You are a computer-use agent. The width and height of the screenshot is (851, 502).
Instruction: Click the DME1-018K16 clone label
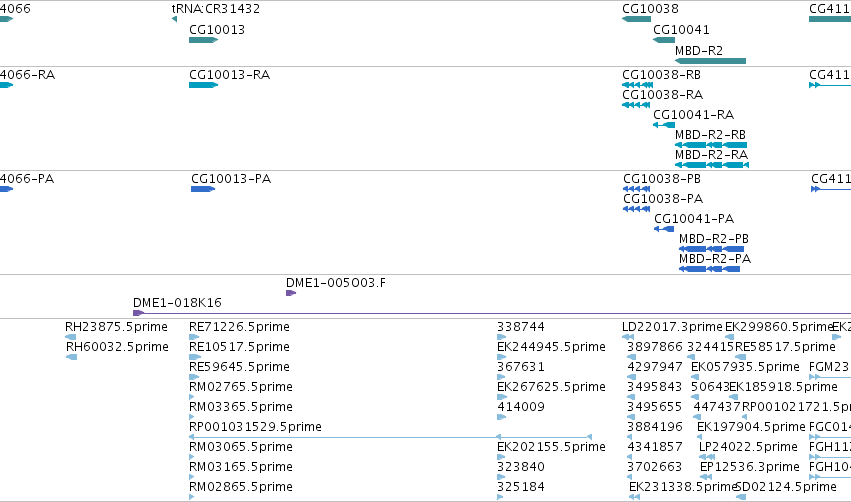click(x=177, y=303)
